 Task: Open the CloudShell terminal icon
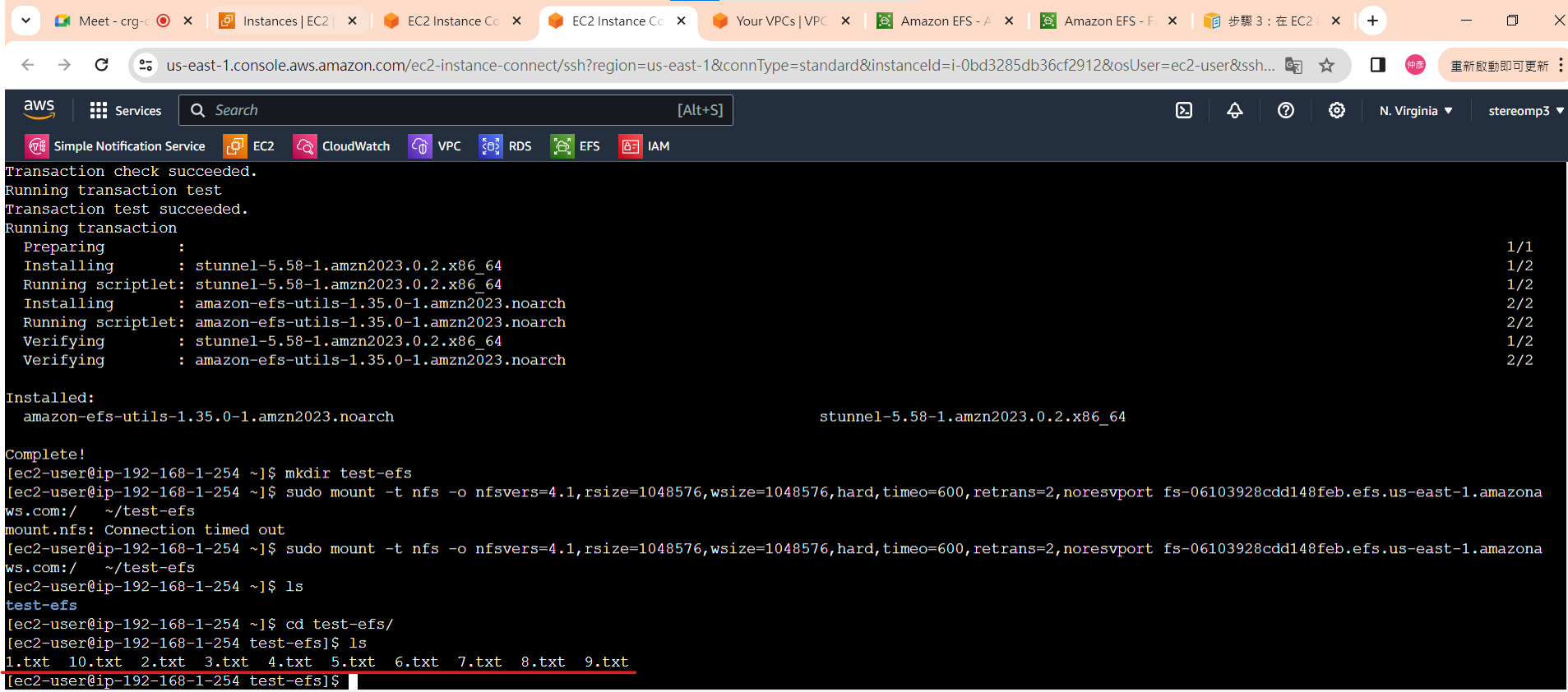(1184, 110)
